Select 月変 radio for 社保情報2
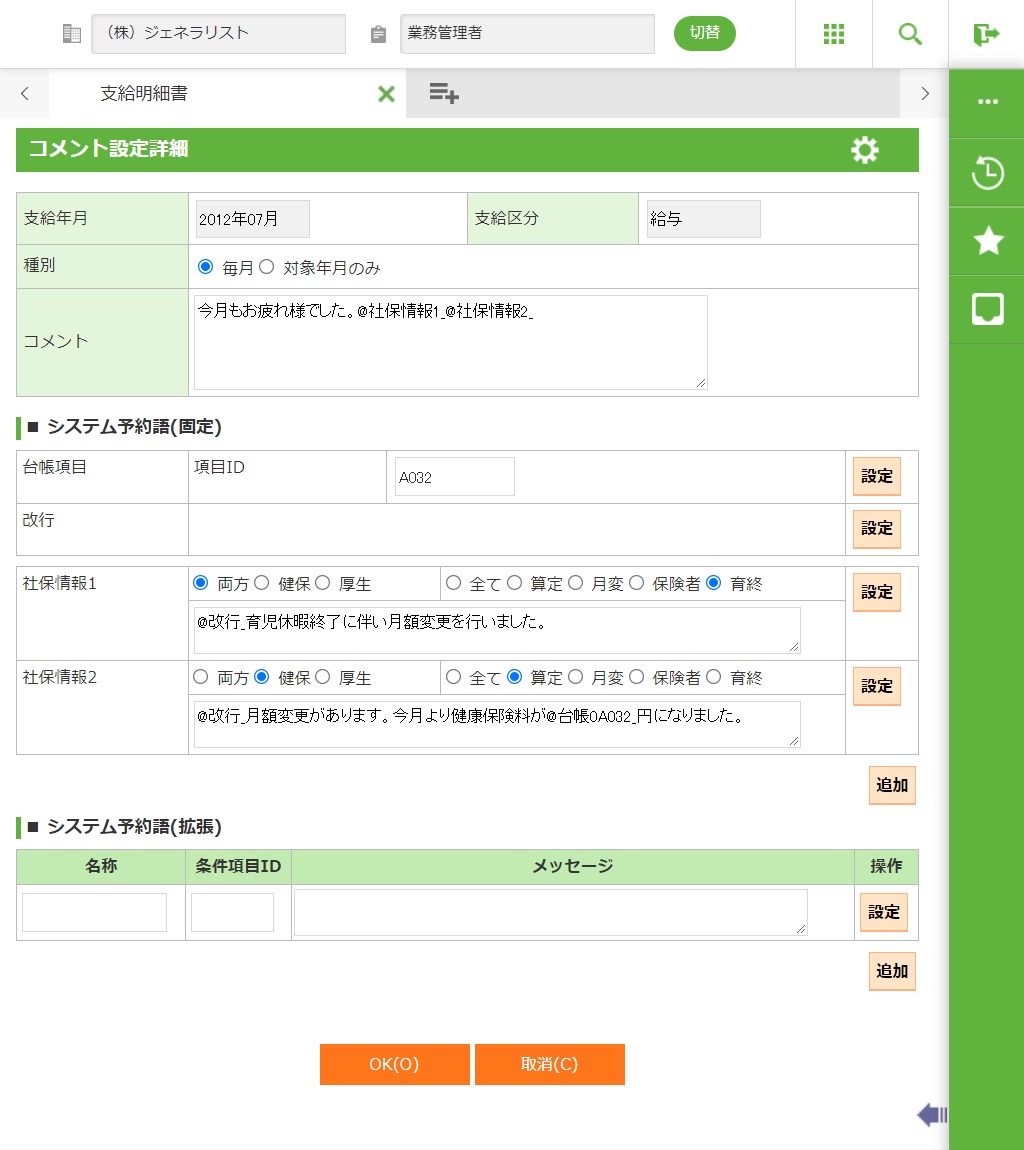Image resolution: width=1024 pixels, height=1150 pixels. pyautogui.click(x=575, y=677)
